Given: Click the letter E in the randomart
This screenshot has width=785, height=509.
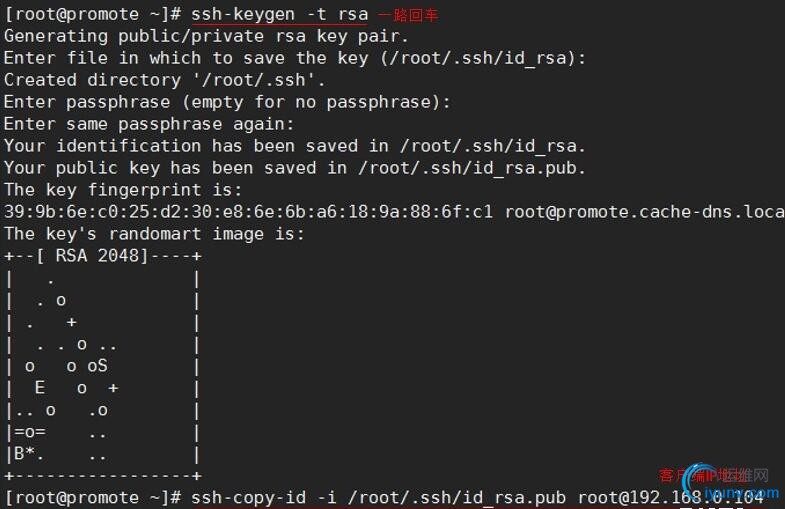Looking at the screenshot, I should tap(40, 388).
